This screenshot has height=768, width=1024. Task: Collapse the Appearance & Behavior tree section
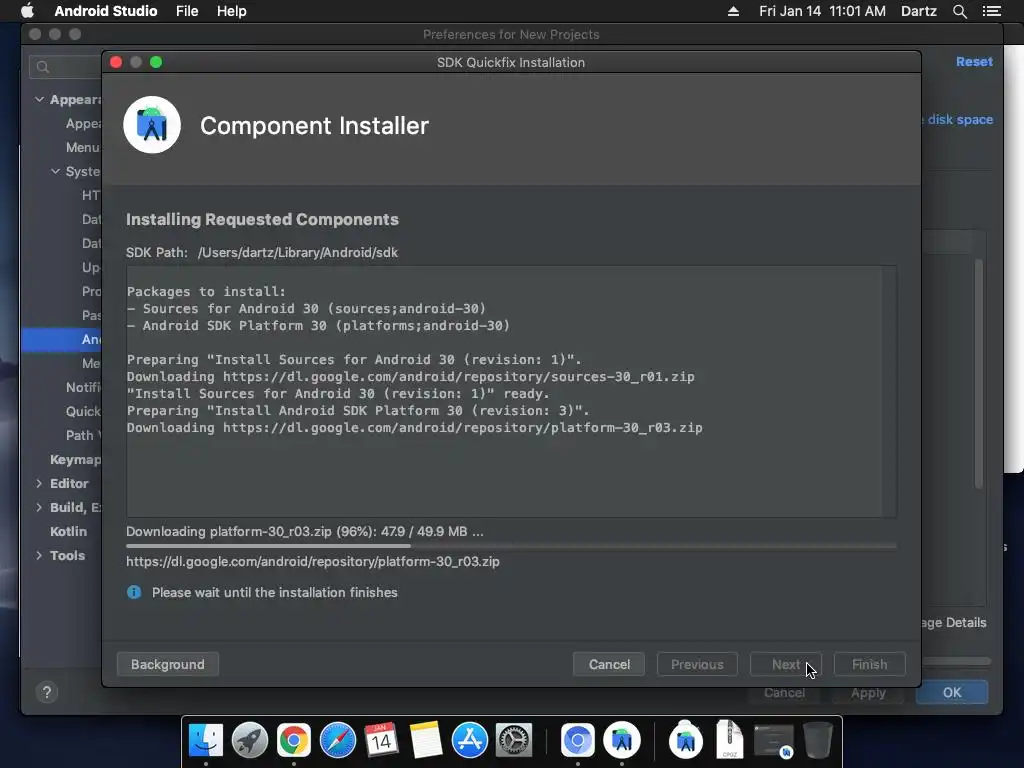click(x=39, y=99)
